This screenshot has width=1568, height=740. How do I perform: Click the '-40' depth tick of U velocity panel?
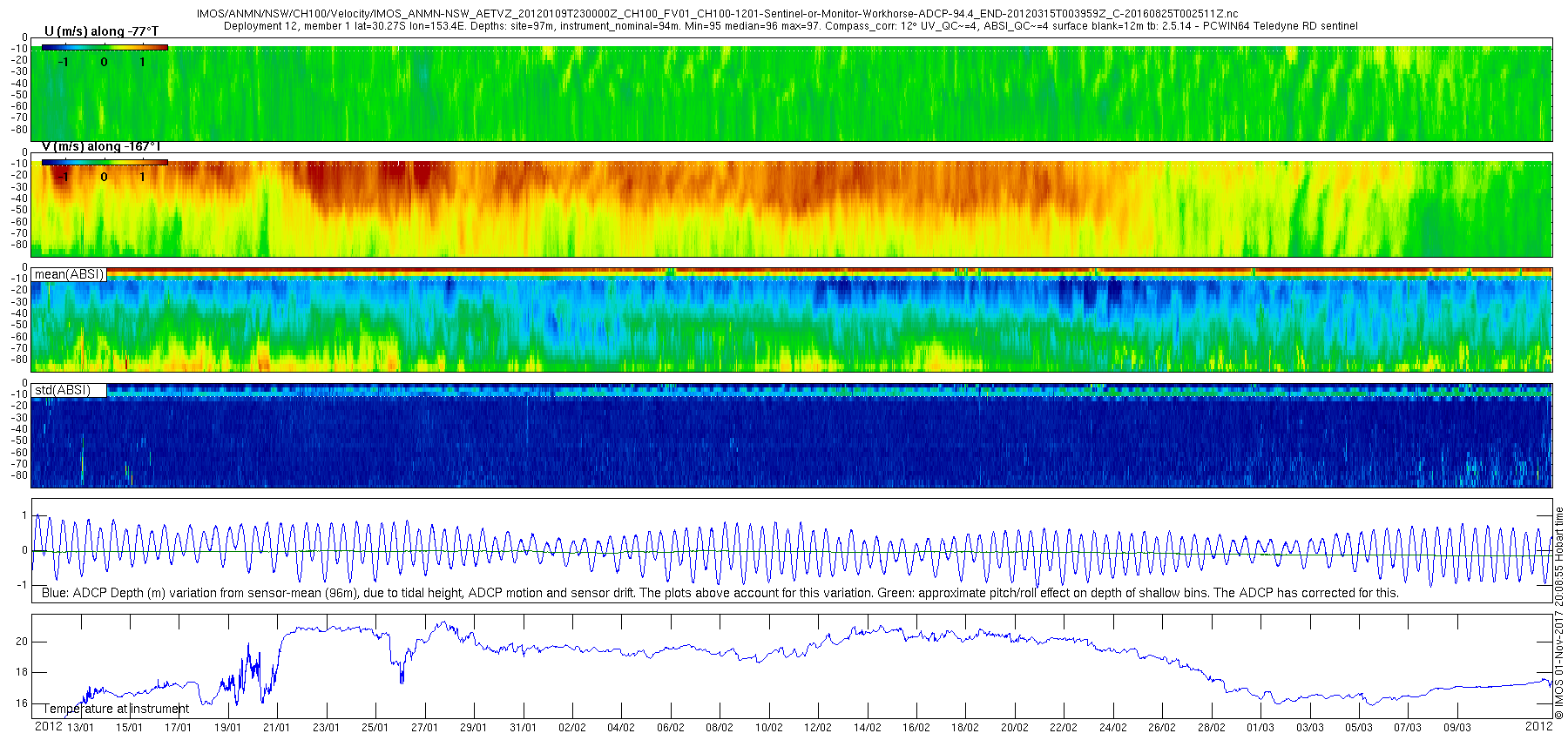(x=19, y=84)
